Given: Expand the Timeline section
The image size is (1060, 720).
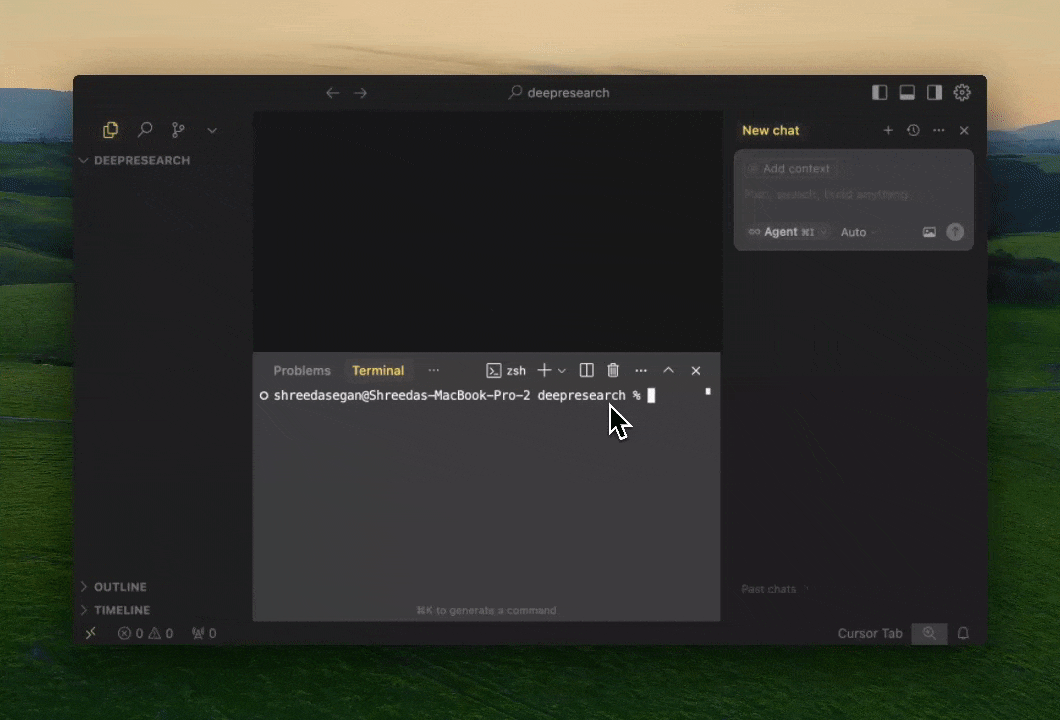Looking at the screenshot, I should tap(121, 610).
